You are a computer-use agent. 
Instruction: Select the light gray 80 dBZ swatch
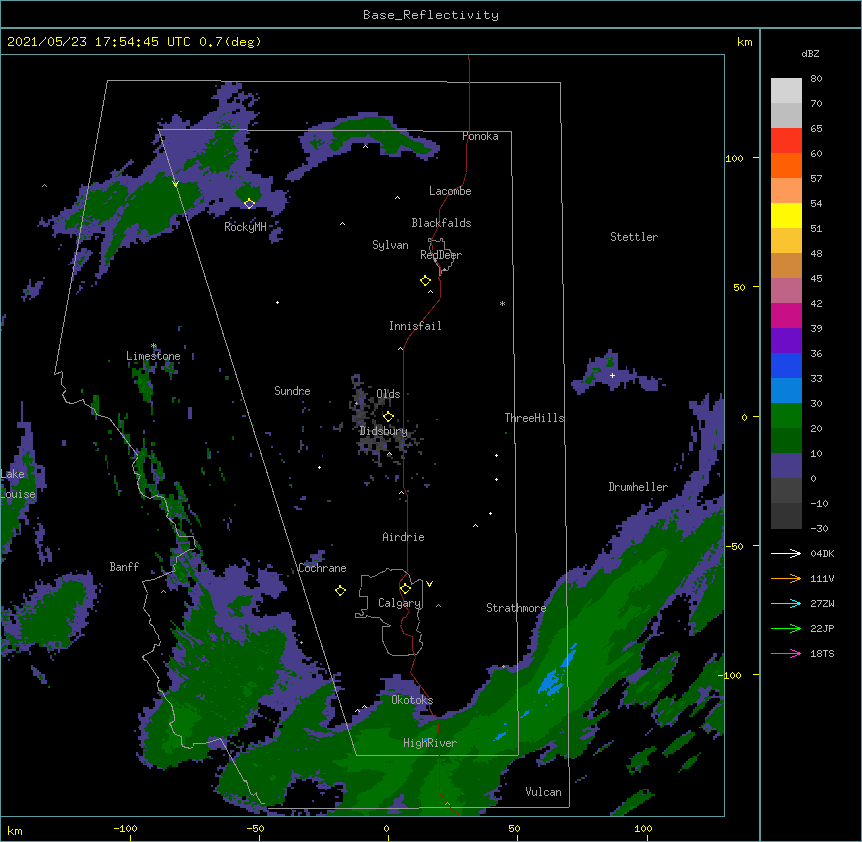coord(786,90)
